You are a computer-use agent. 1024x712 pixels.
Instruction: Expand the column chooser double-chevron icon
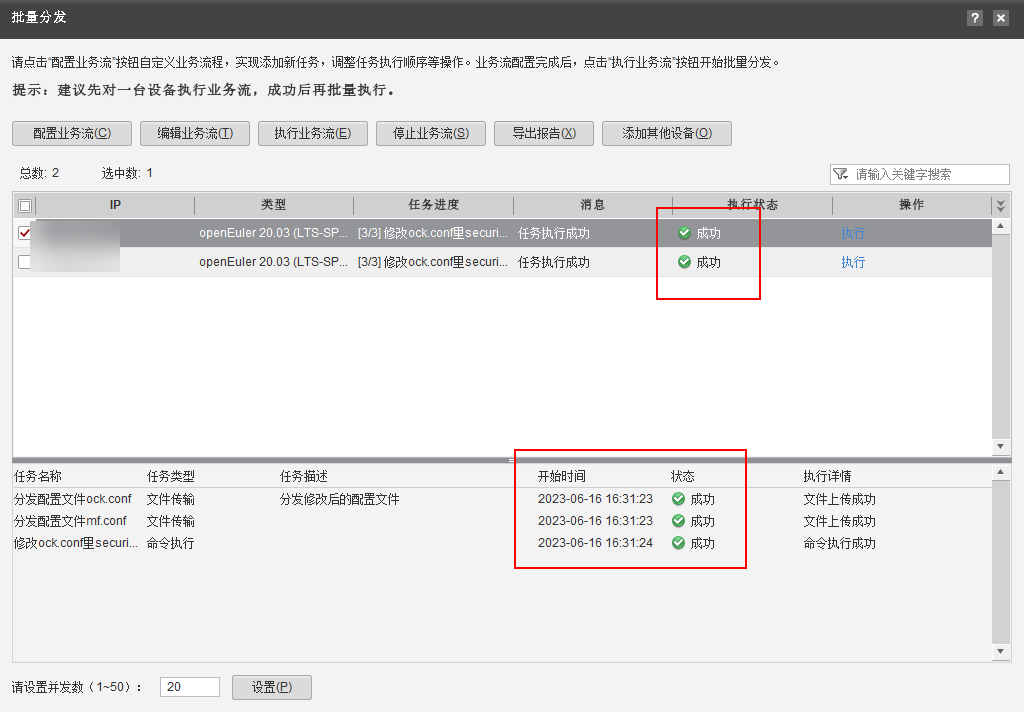point(1000,206)
